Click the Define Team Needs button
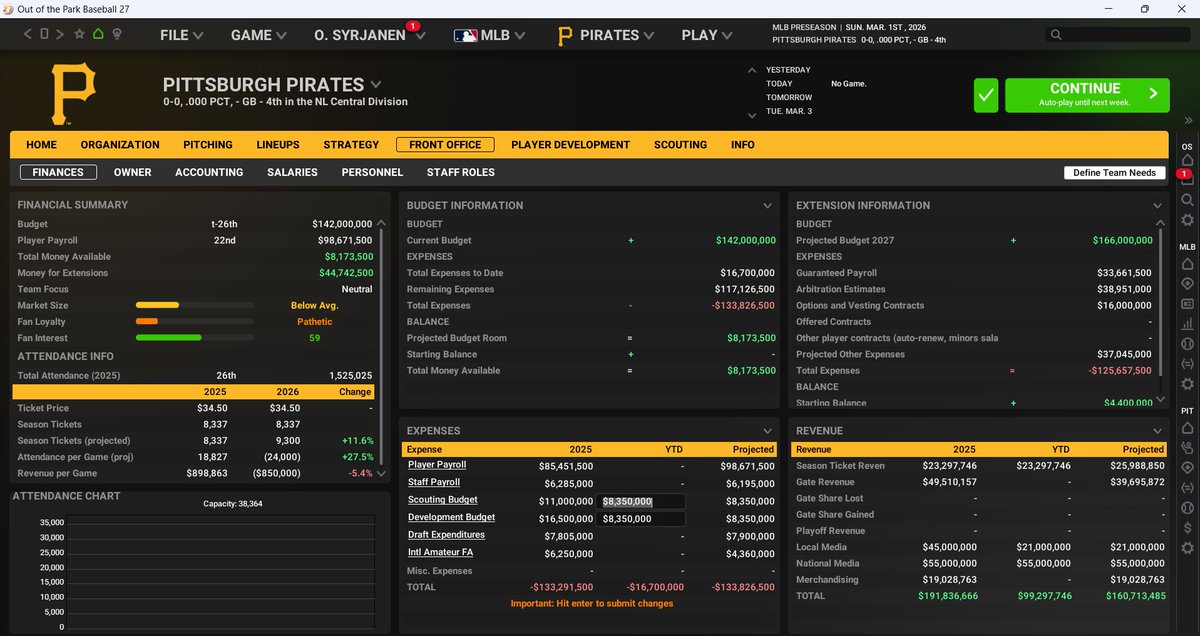Viewport: 1200px width, 636px height. 1114,172
